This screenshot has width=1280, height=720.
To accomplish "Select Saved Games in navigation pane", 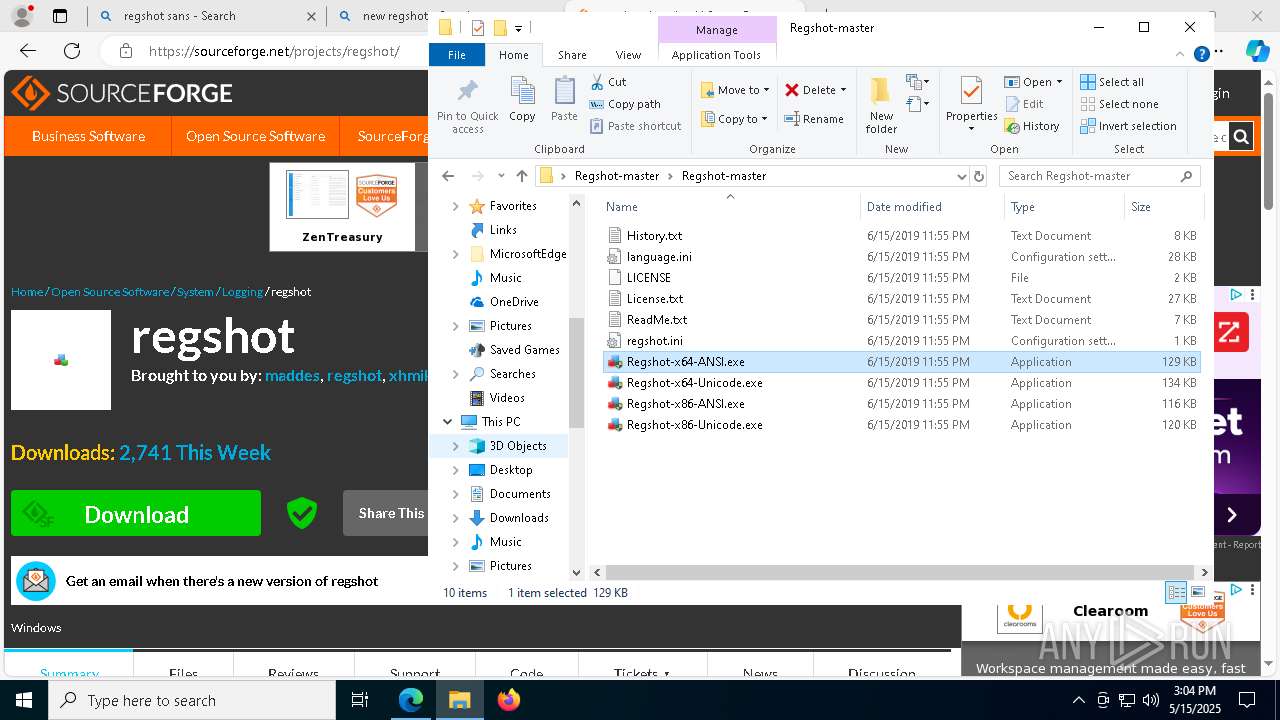I will coord(524,350).
